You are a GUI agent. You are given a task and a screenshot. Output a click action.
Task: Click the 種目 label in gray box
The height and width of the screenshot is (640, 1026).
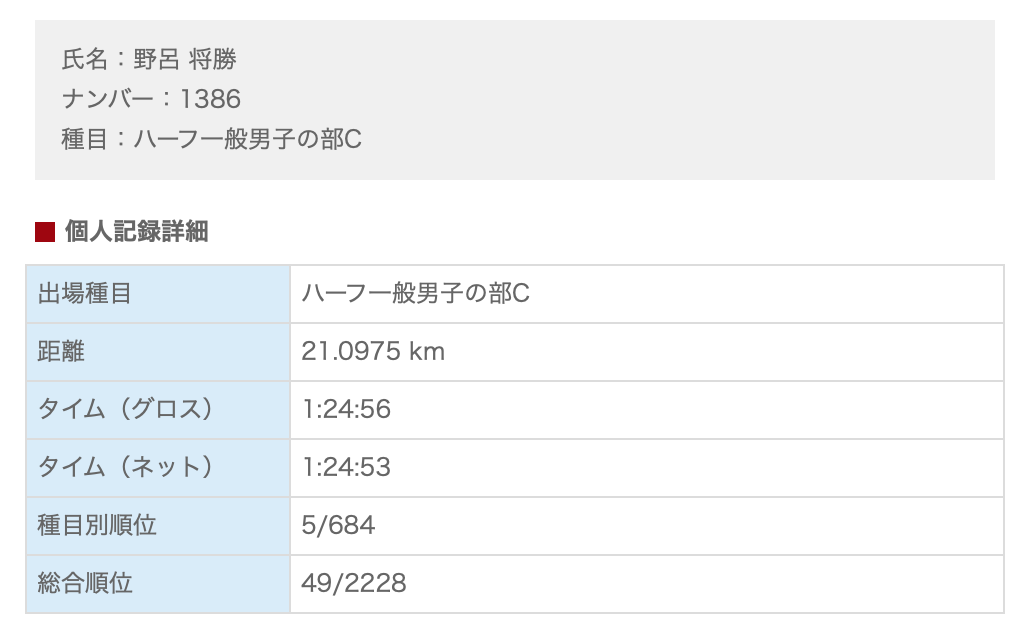84,139
